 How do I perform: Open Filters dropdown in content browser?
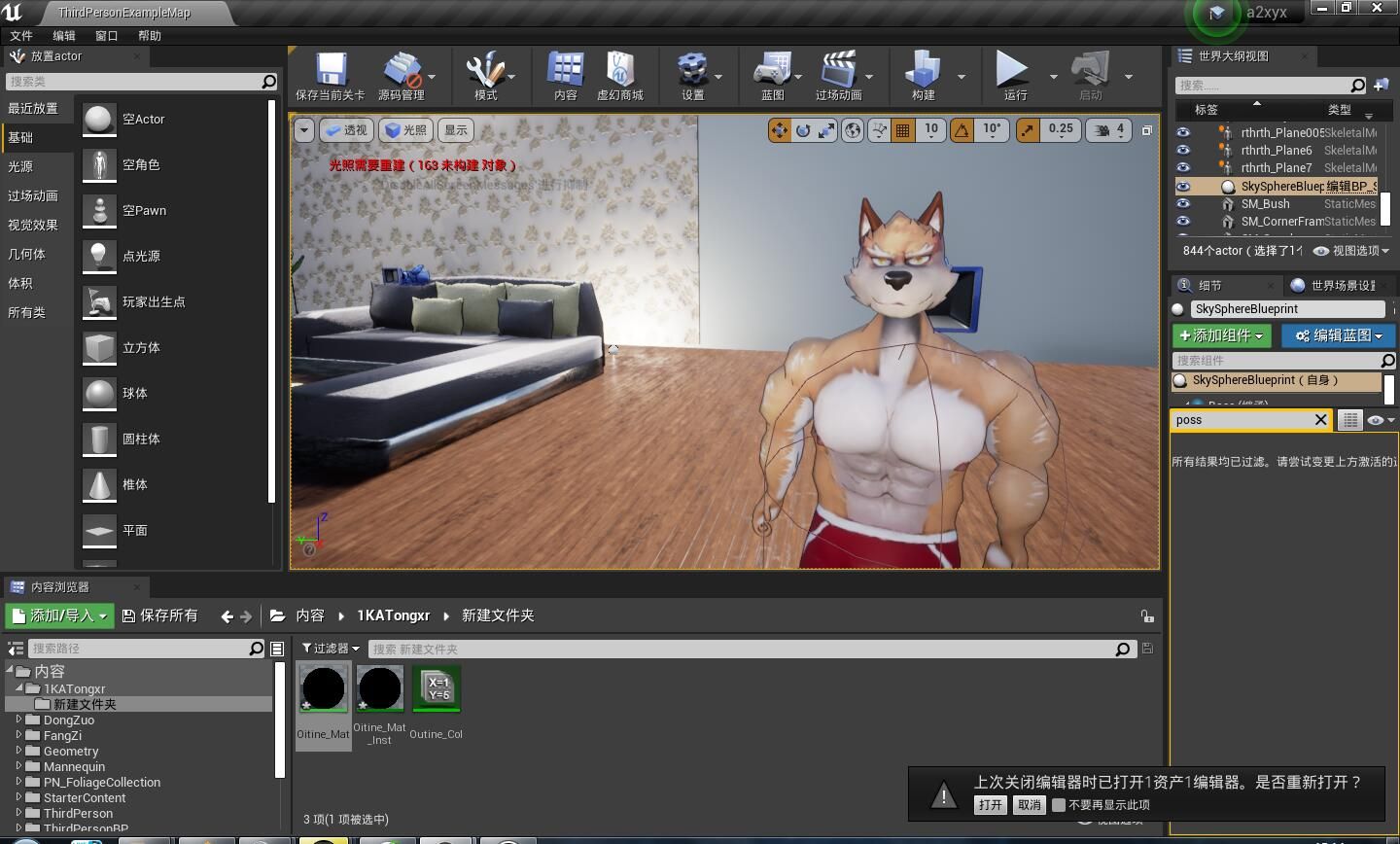pos(331,649)
